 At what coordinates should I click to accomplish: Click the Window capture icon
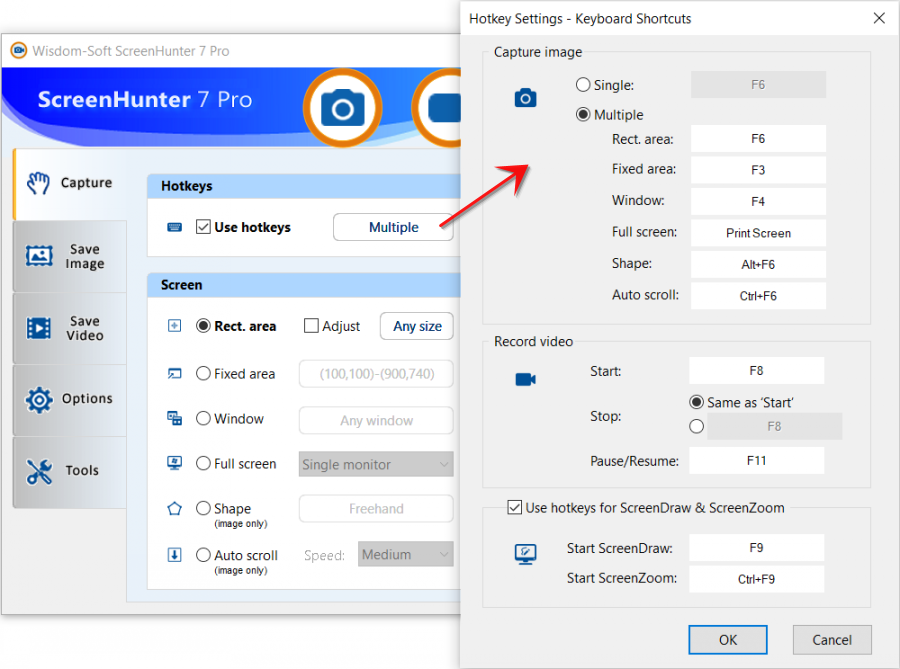point(174,418)
